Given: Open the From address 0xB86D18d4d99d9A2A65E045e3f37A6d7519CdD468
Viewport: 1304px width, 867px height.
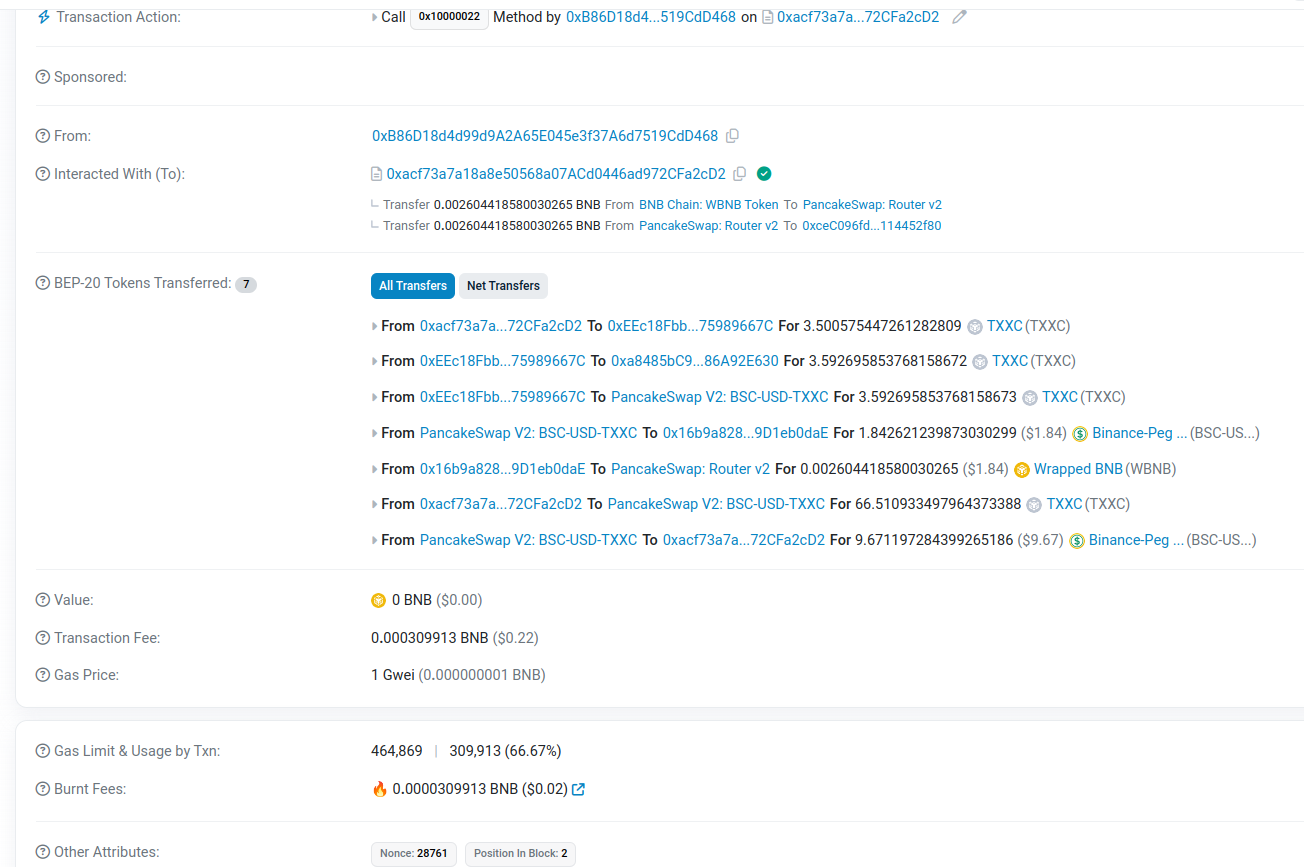Looking at the screenshot, I should tap(545, 136).
